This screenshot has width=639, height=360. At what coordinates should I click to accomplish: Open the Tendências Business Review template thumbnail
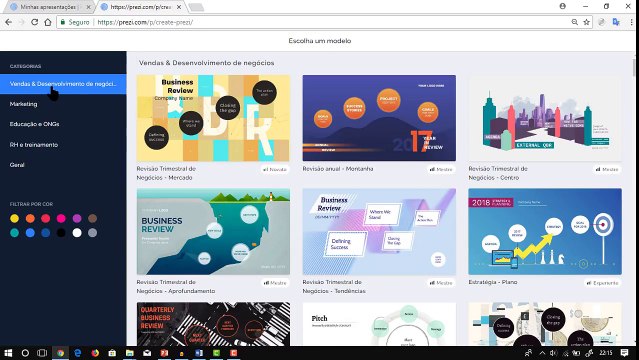click(x=379, y=231)
